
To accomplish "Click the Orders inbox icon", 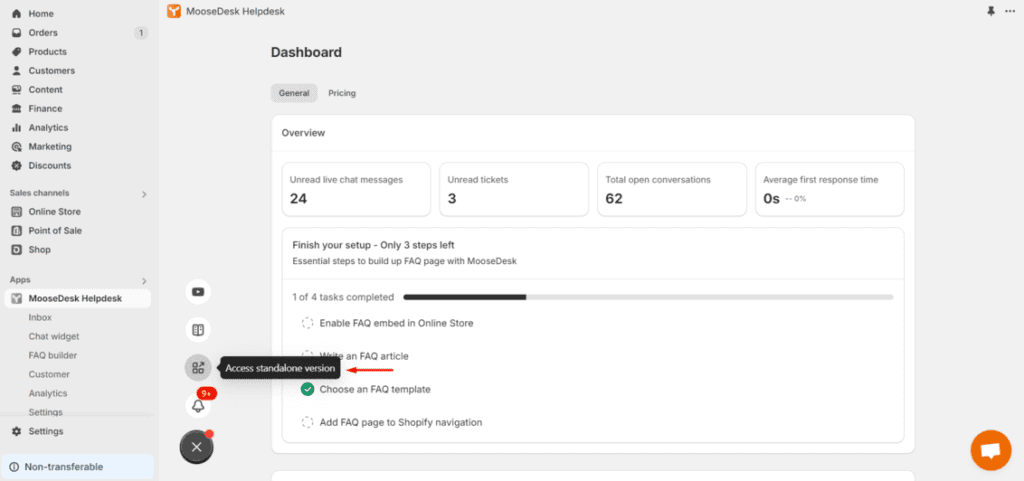I will click(16, 33).
